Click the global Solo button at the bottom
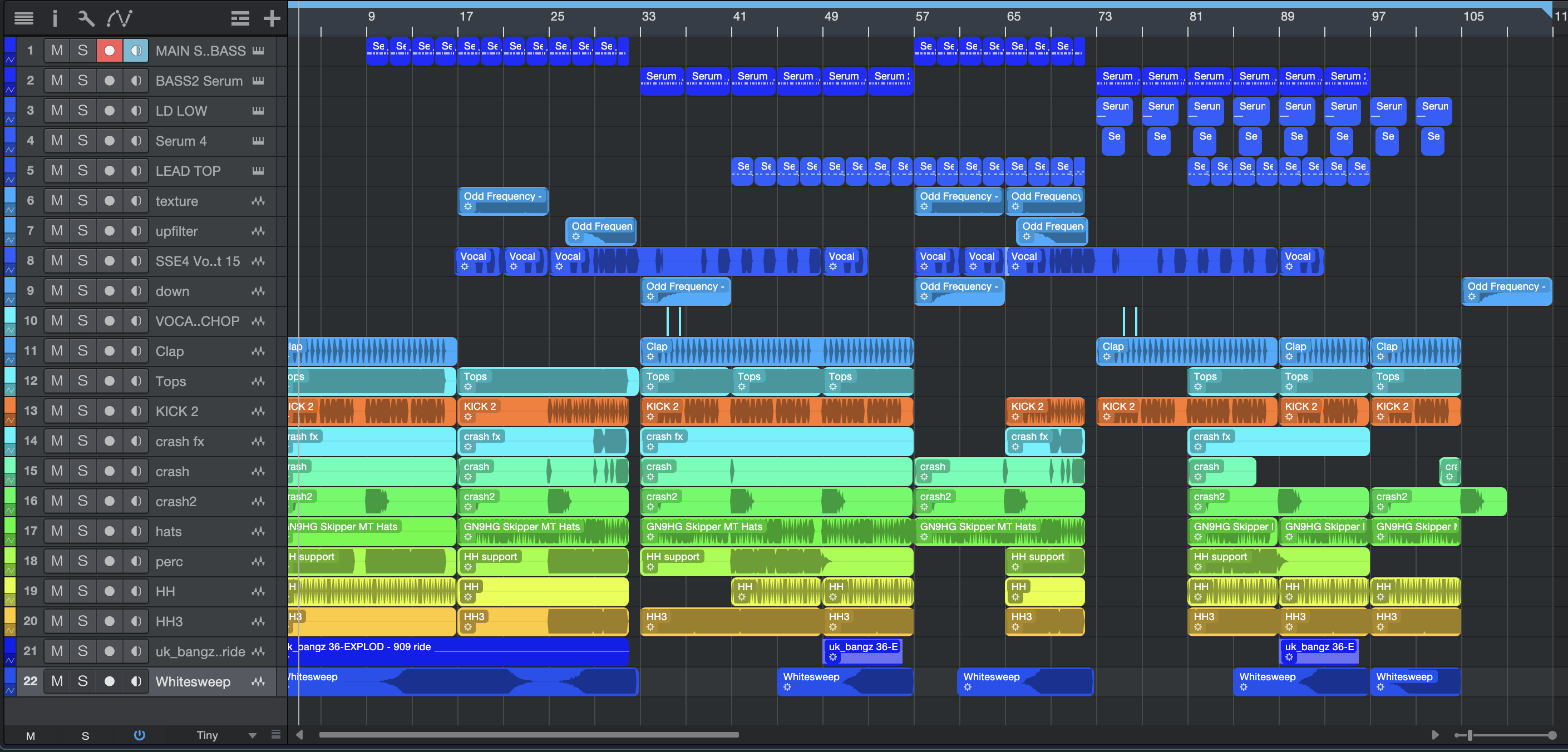This screenshot has width=1568, height=752. tap(85, 735)
